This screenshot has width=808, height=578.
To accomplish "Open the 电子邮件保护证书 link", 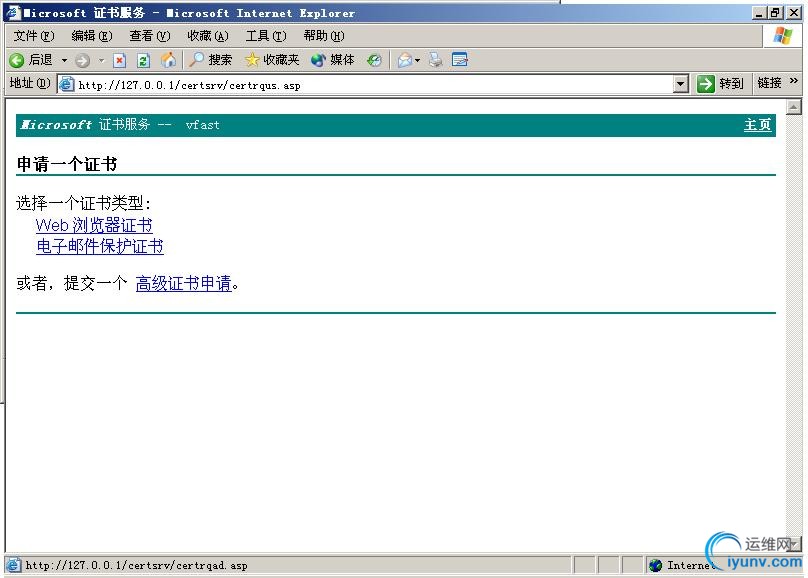I will [100, 246].
